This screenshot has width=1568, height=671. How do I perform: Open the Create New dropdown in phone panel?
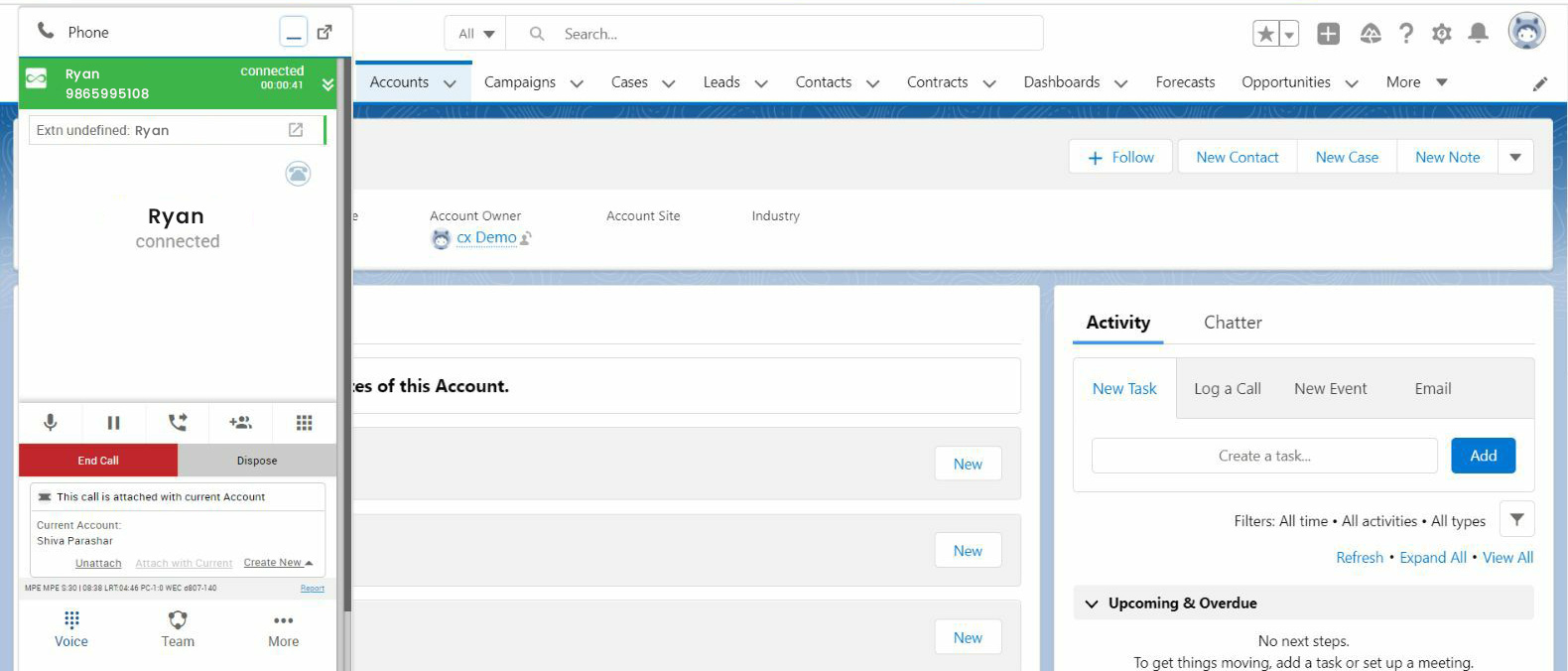pos(278,563)
